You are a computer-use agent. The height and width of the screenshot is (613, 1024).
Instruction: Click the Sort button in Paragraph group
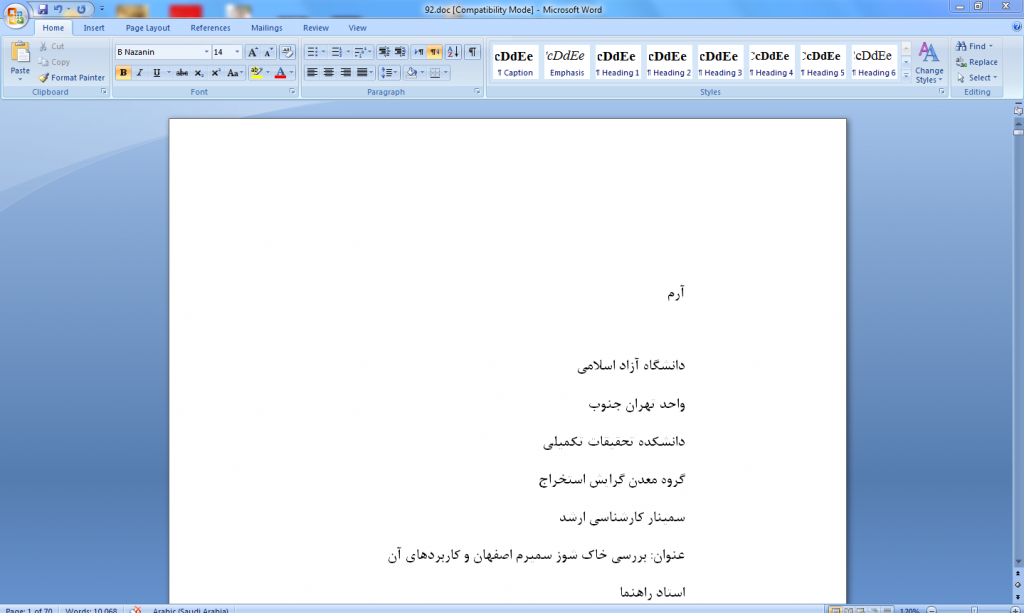point(453,52)
